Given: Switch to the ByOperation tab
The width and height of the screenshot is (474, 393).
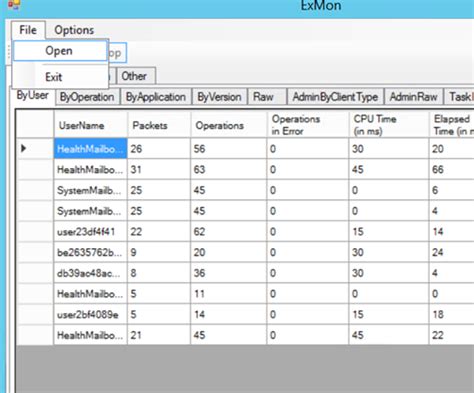Looking at the screenshot, I should (87, 97).
